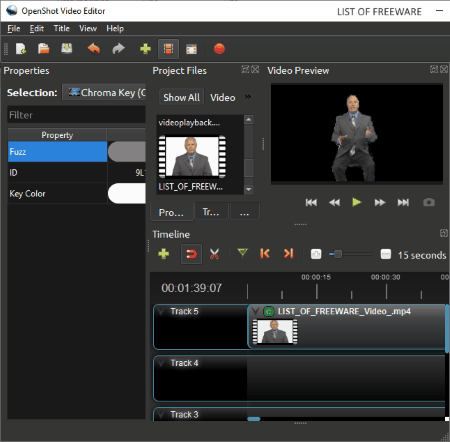Open the File menu
The width and height of the screenshot is (450, 442).
[14, 29]
